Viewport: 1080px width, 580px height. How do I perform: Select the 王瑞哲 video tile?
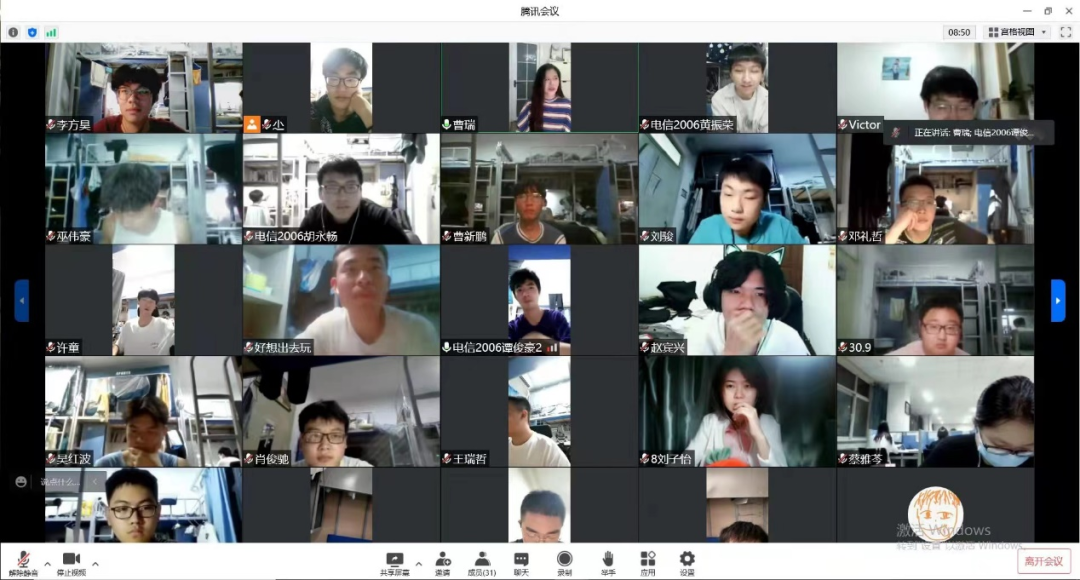click(539, 411)
